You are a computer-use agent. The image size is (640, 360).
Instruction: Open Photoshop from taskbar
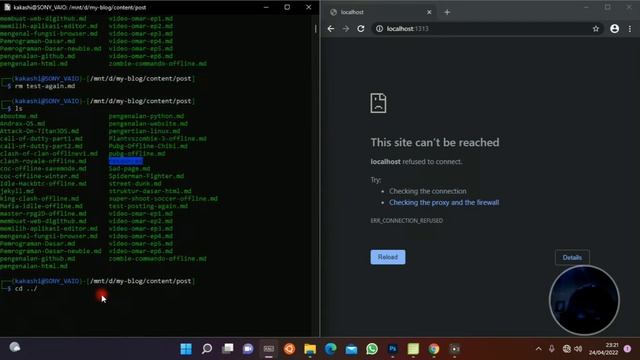click(x=393, y=349)
